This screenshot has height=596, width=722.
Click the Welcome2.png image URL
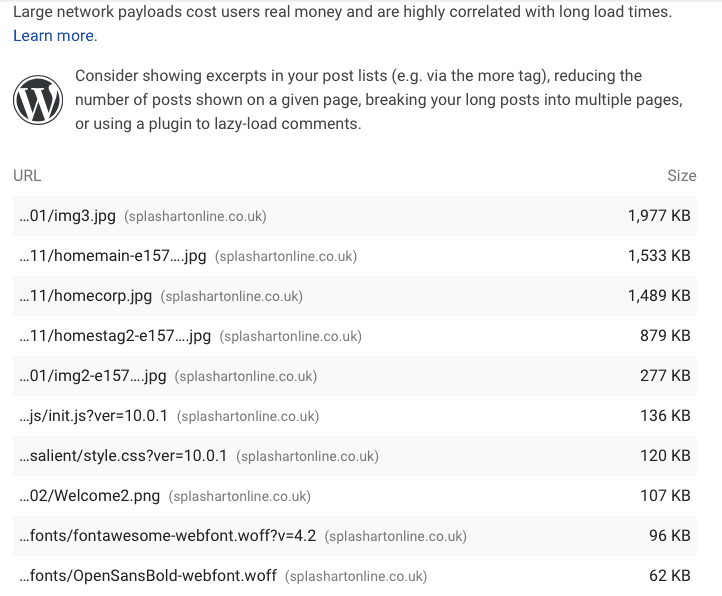coord(90,496)
